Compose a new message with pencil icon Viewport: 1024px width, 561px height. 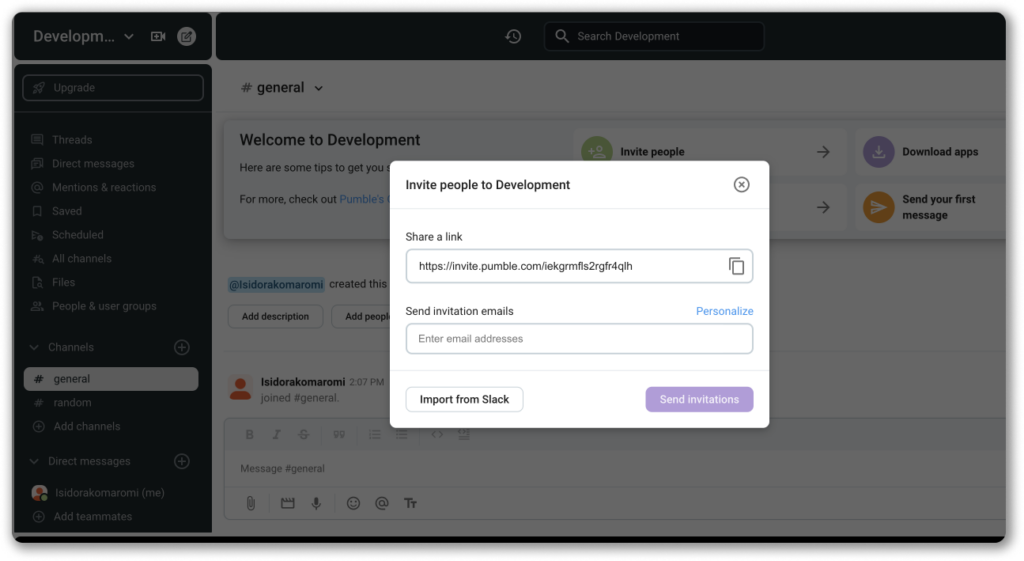186,37
